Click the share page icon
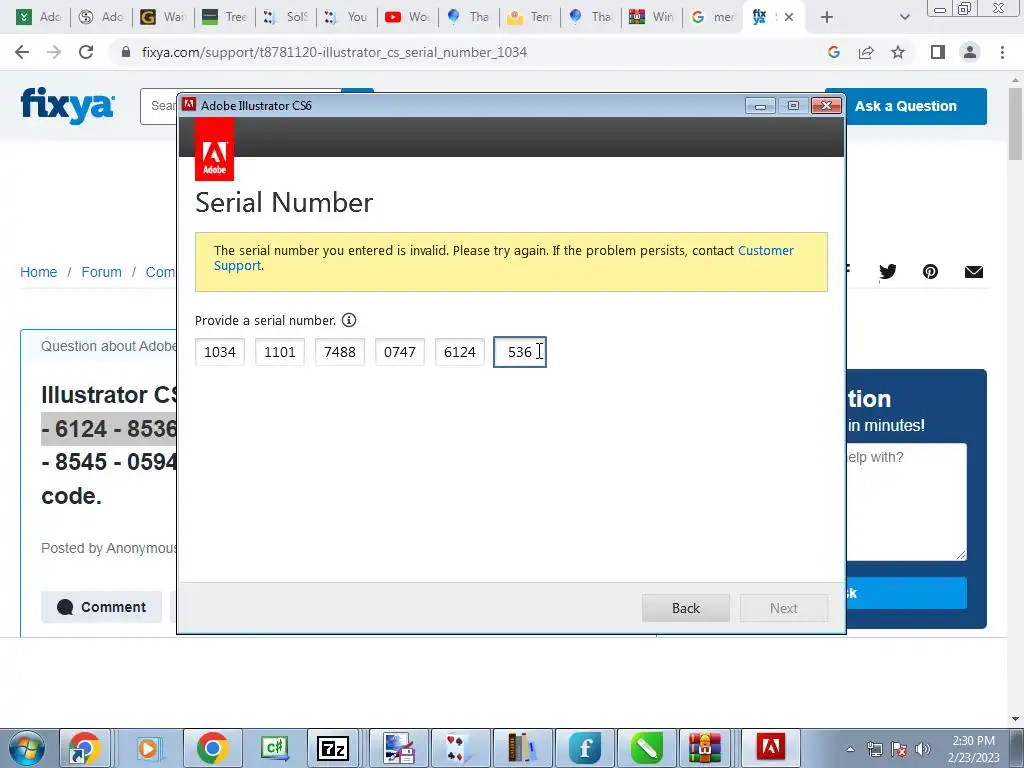The image size is (1024, 768). point(866,52)
